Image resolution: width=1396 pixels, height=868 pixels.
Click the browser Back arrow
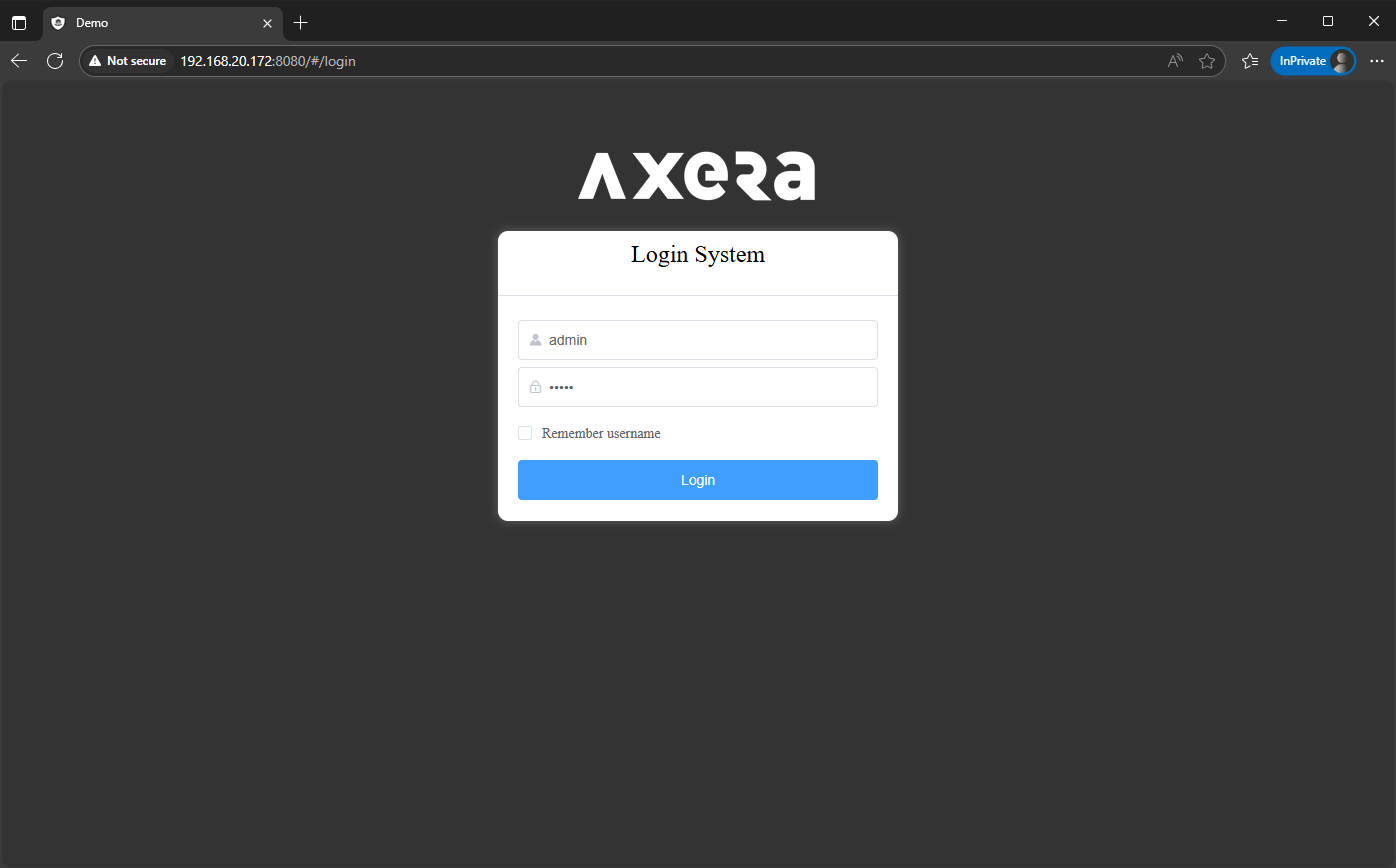(19, 61)
